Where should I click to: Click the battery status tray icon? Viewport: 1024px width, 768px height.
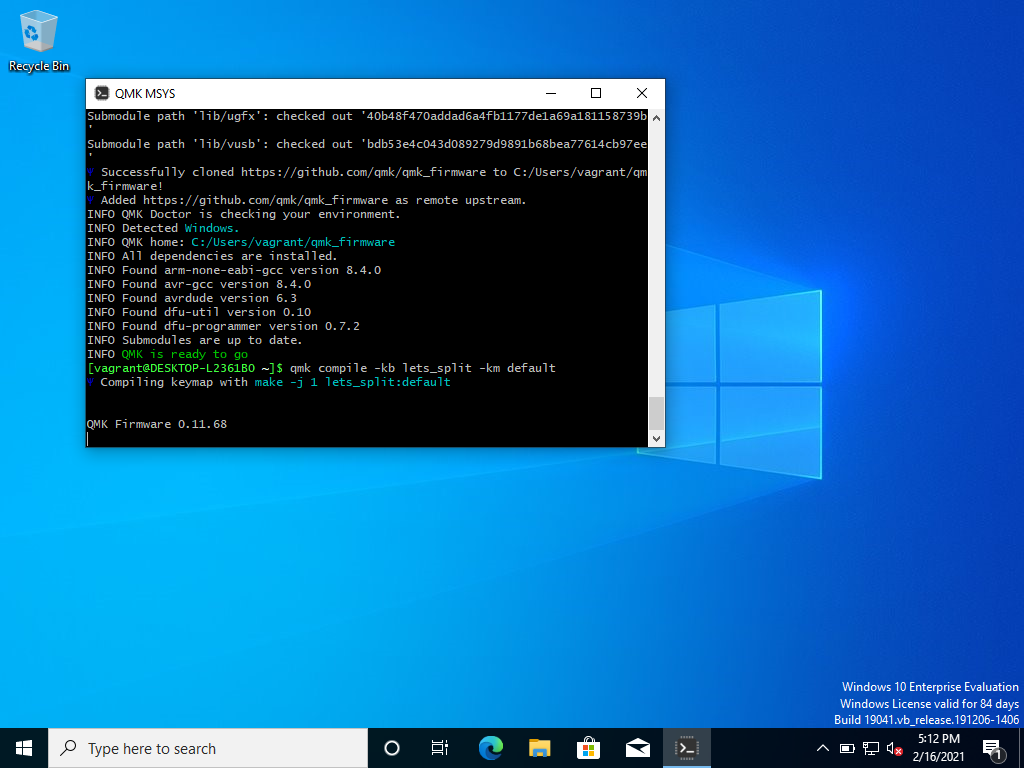[x=847, y=748]
